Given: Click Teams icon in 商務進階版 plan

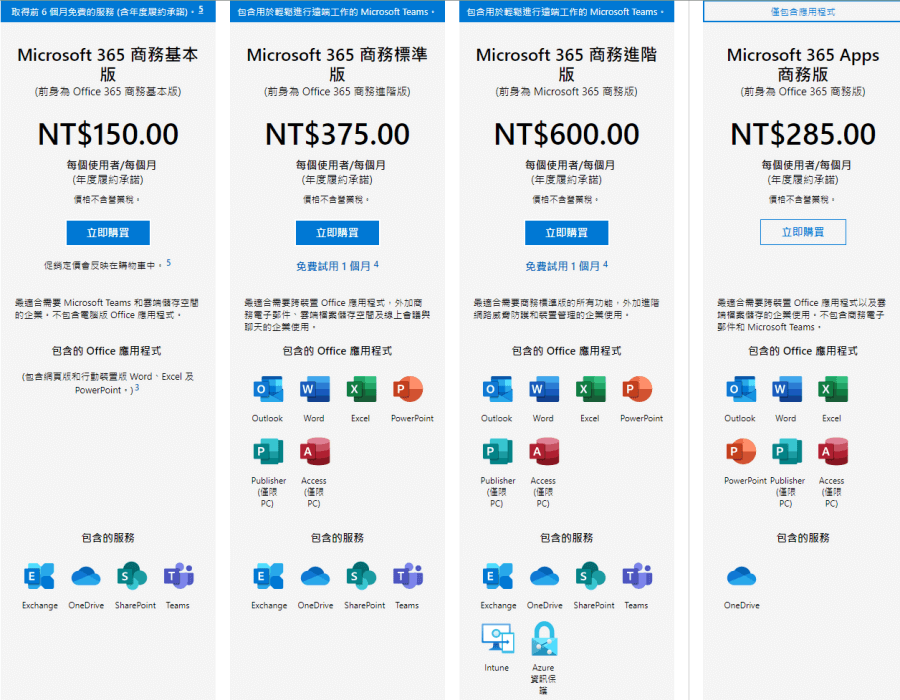Looking at the screenshot, I should coord(637,576).
